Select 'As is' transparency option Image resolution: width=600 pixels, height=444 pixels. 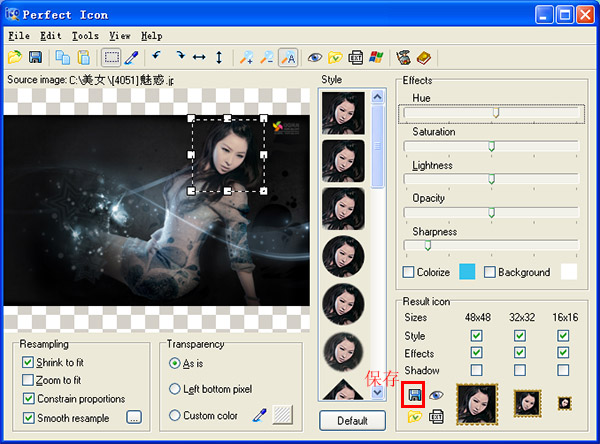[174, 363]
